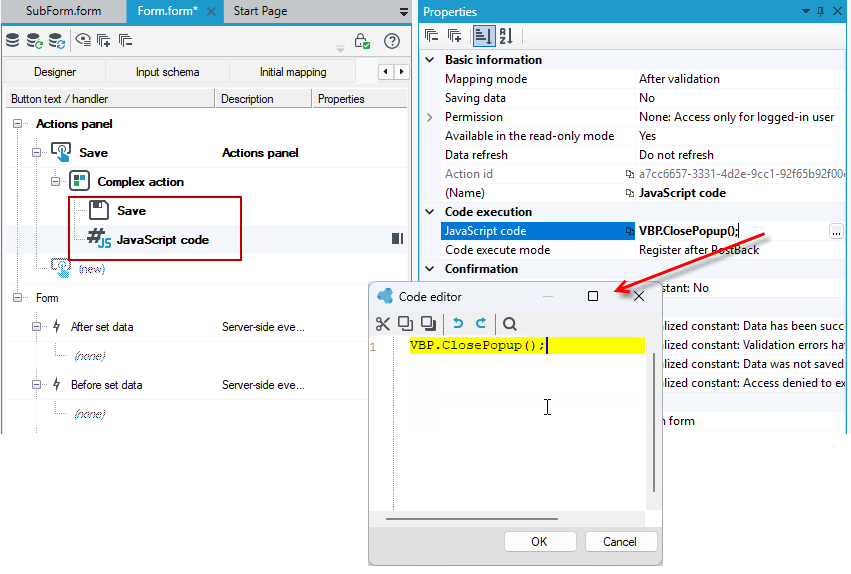The width and height of the screenshot is (851, 574).
Task: Show next tabs with right arrow
Action: click(x=402, y=72)
